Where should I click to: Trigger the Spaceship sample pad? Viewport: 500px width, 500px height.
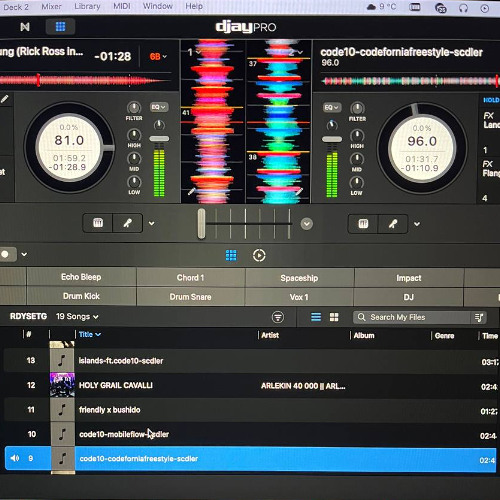[299, 278]
